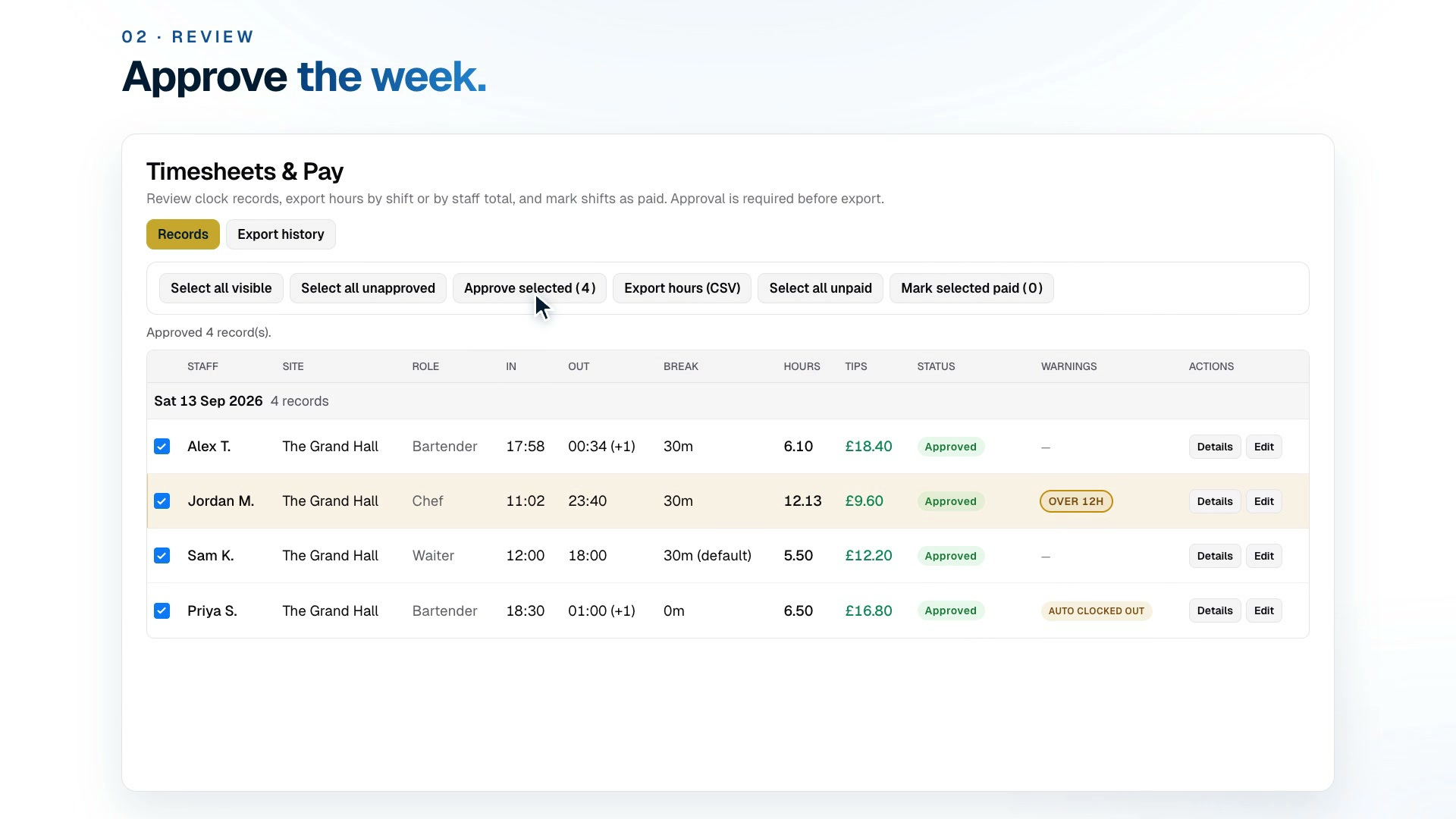Click the STAFF column header
This screenshot has width=1456, height=819.
click(202, 366)
